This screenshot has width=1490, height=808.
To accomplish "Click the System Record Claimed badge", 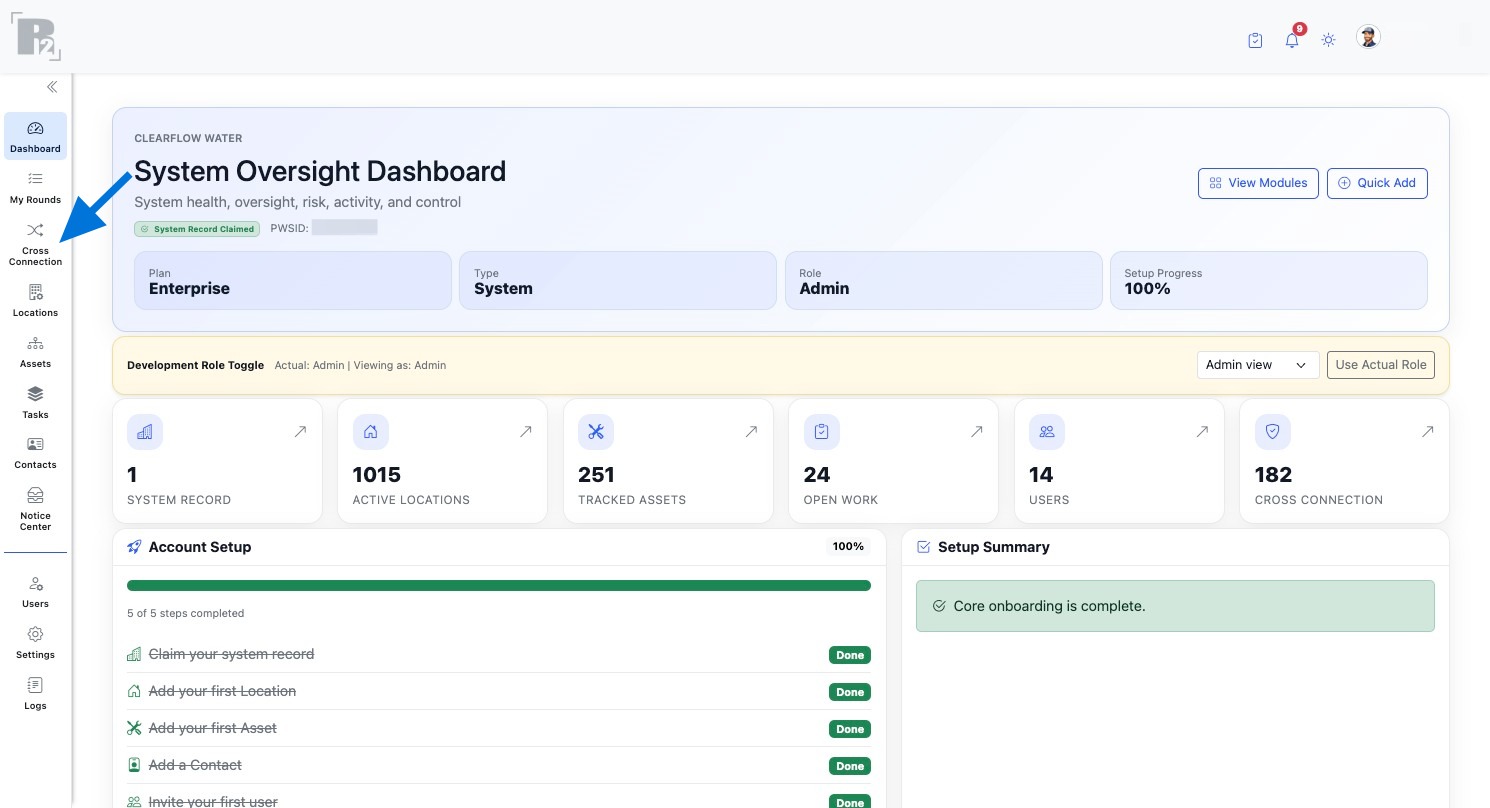I will click(x=197, y=229).
